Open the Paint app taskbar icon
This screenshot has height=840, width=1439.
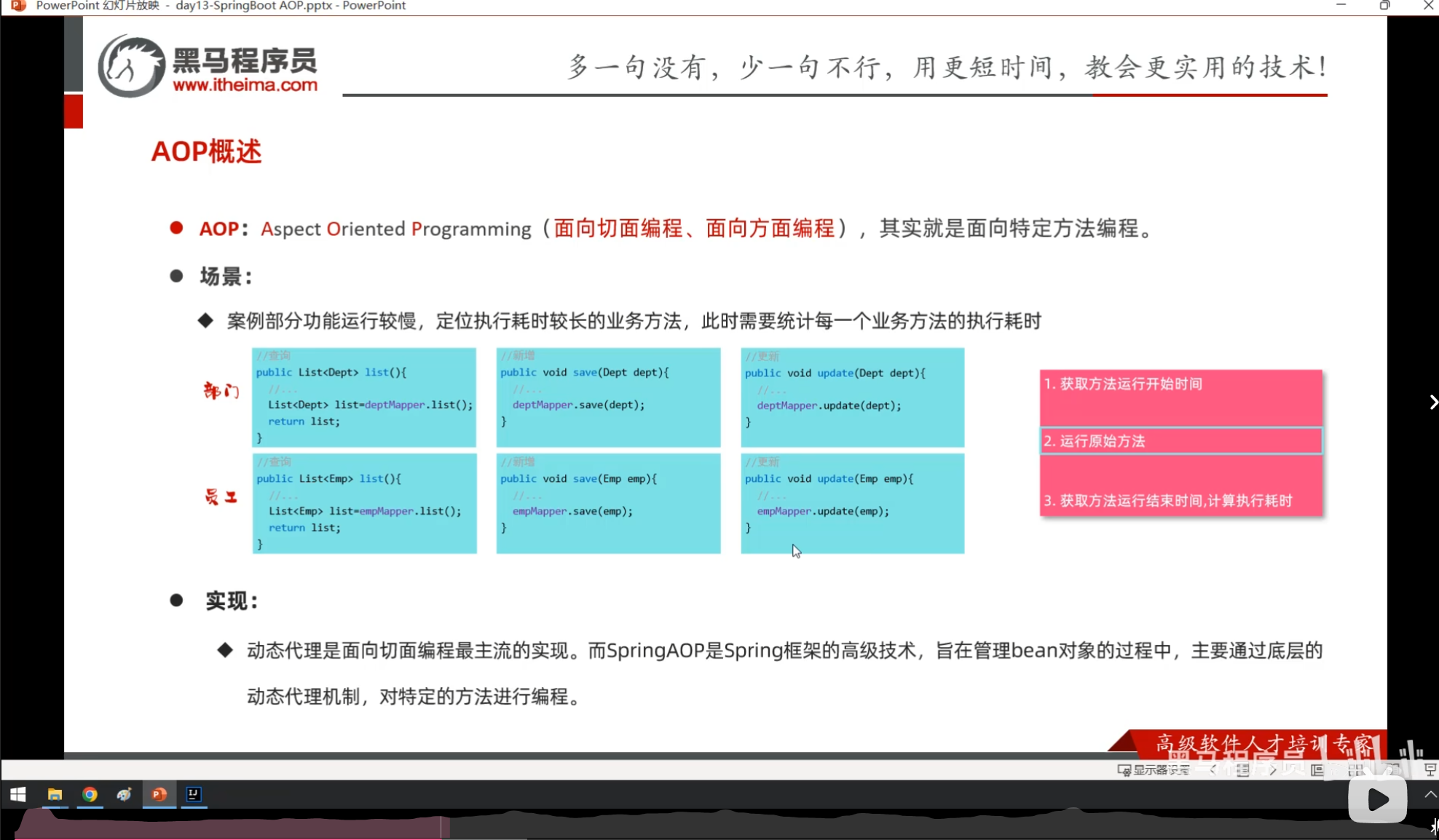tap(125, 794)
